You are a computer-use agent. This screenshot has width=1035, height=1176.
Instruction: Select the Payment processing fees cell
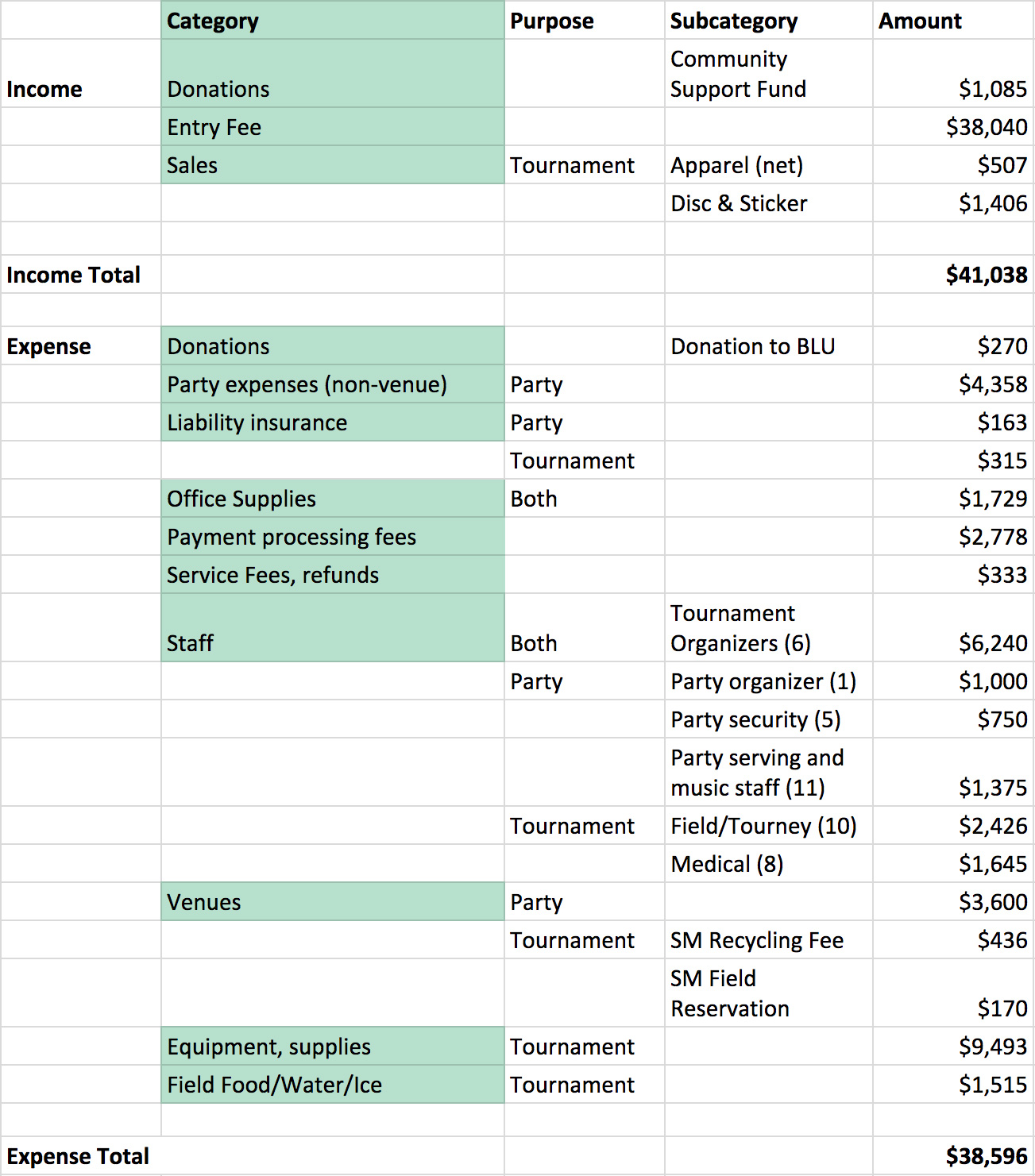pos(332,537)
